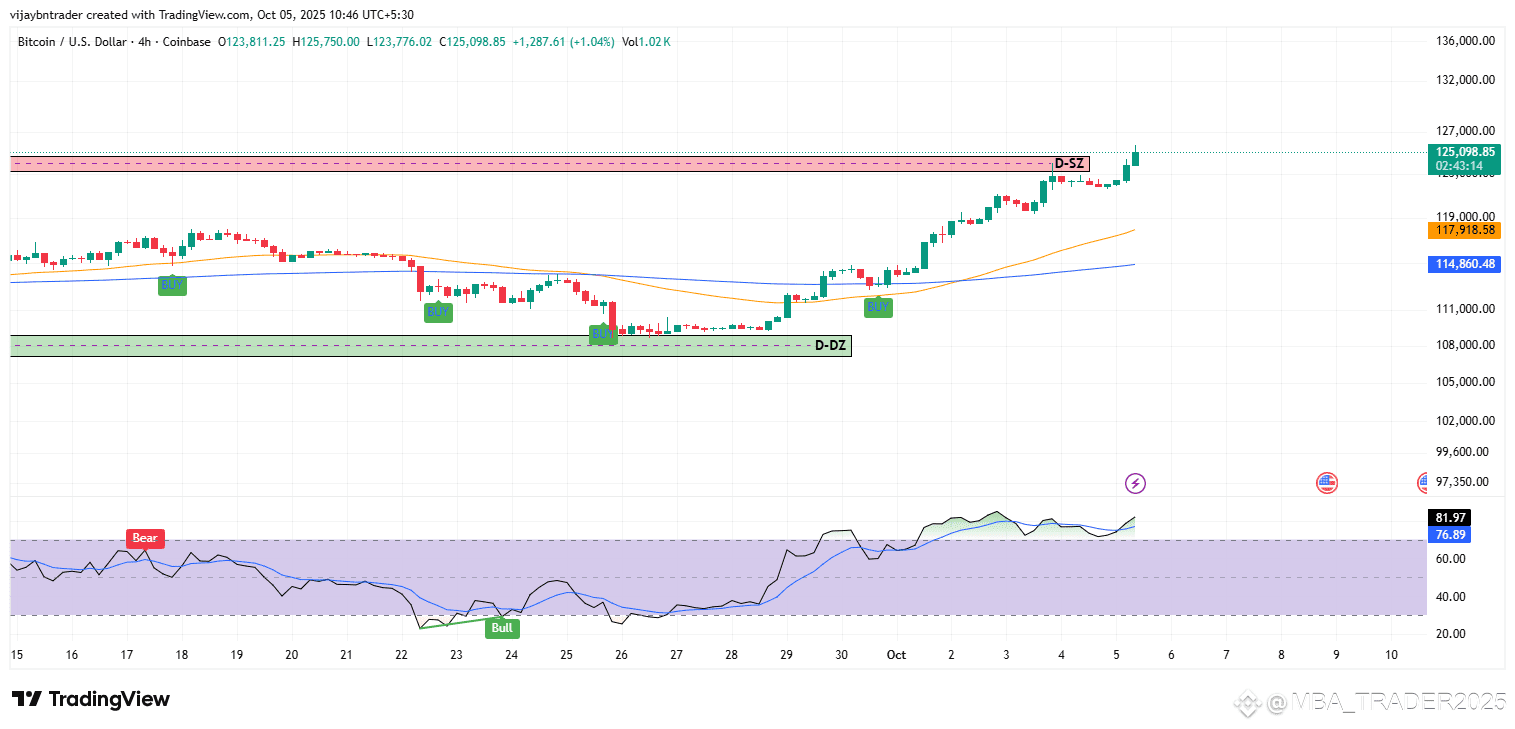Click the purple lightning event icon
Viewport: 1515px width, 729px height.
(x=1135, y=484)
